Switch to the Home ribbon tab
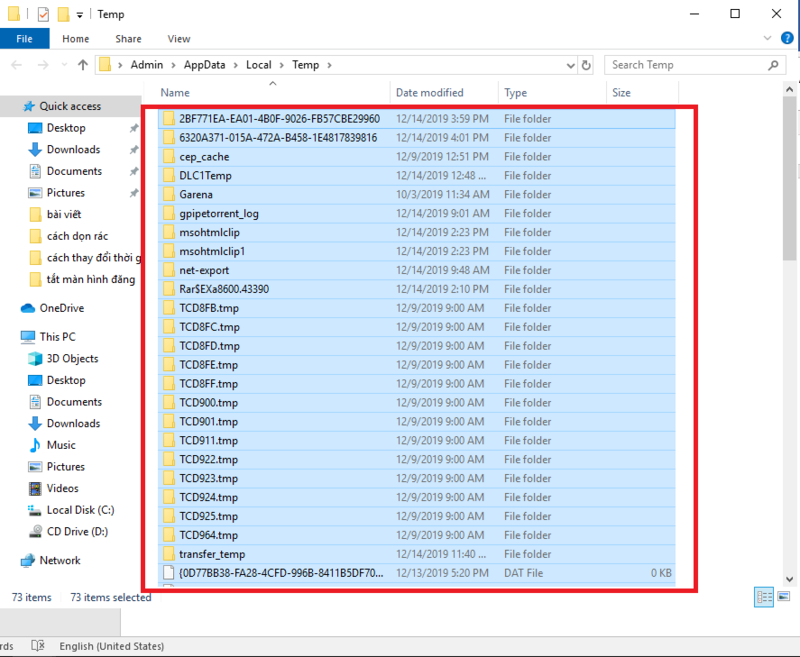Image resolution: width=800 pixels, height=657 pixels. pos(76,39)
